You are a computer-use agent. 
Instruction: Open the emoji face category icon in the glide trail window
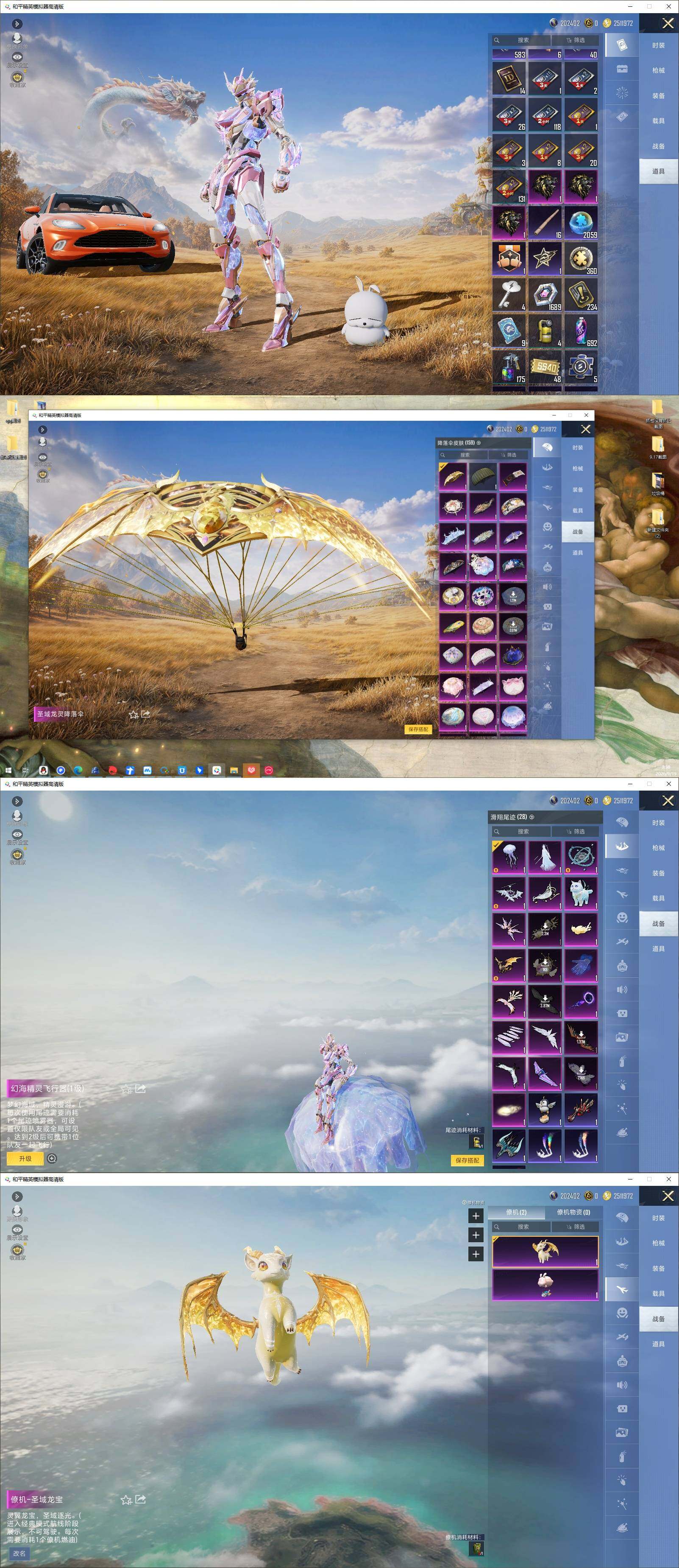click(x=622, y=917)
